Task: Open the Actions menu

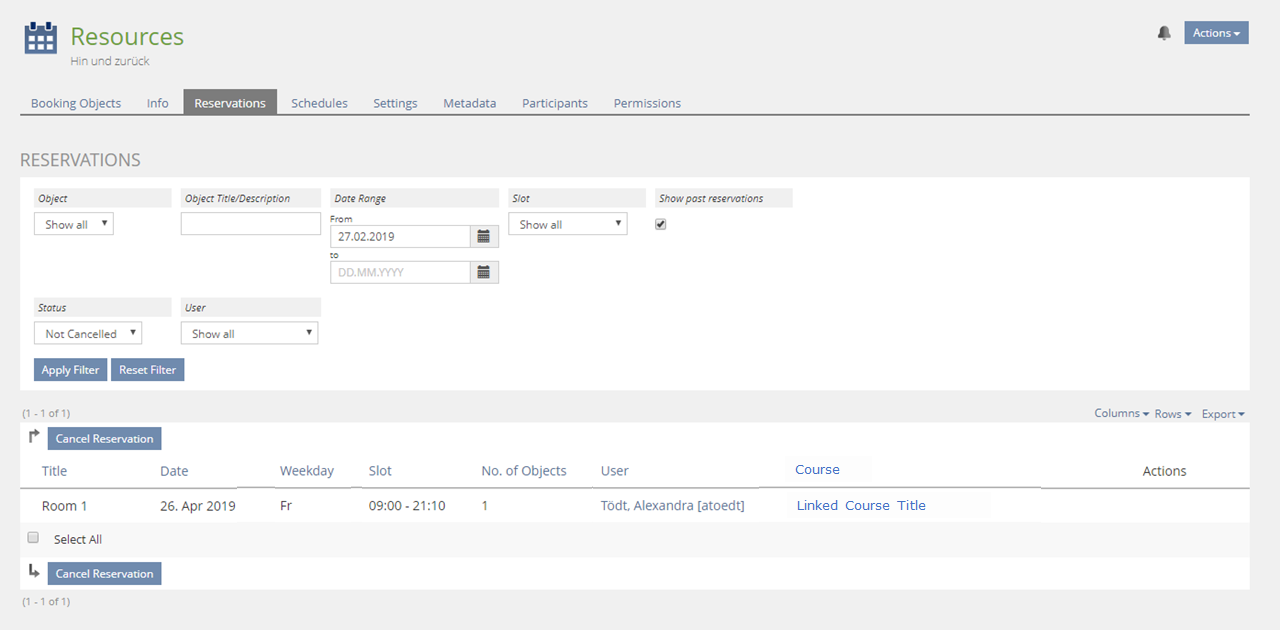Action: pyautogui.click(x=1216, y=33)
